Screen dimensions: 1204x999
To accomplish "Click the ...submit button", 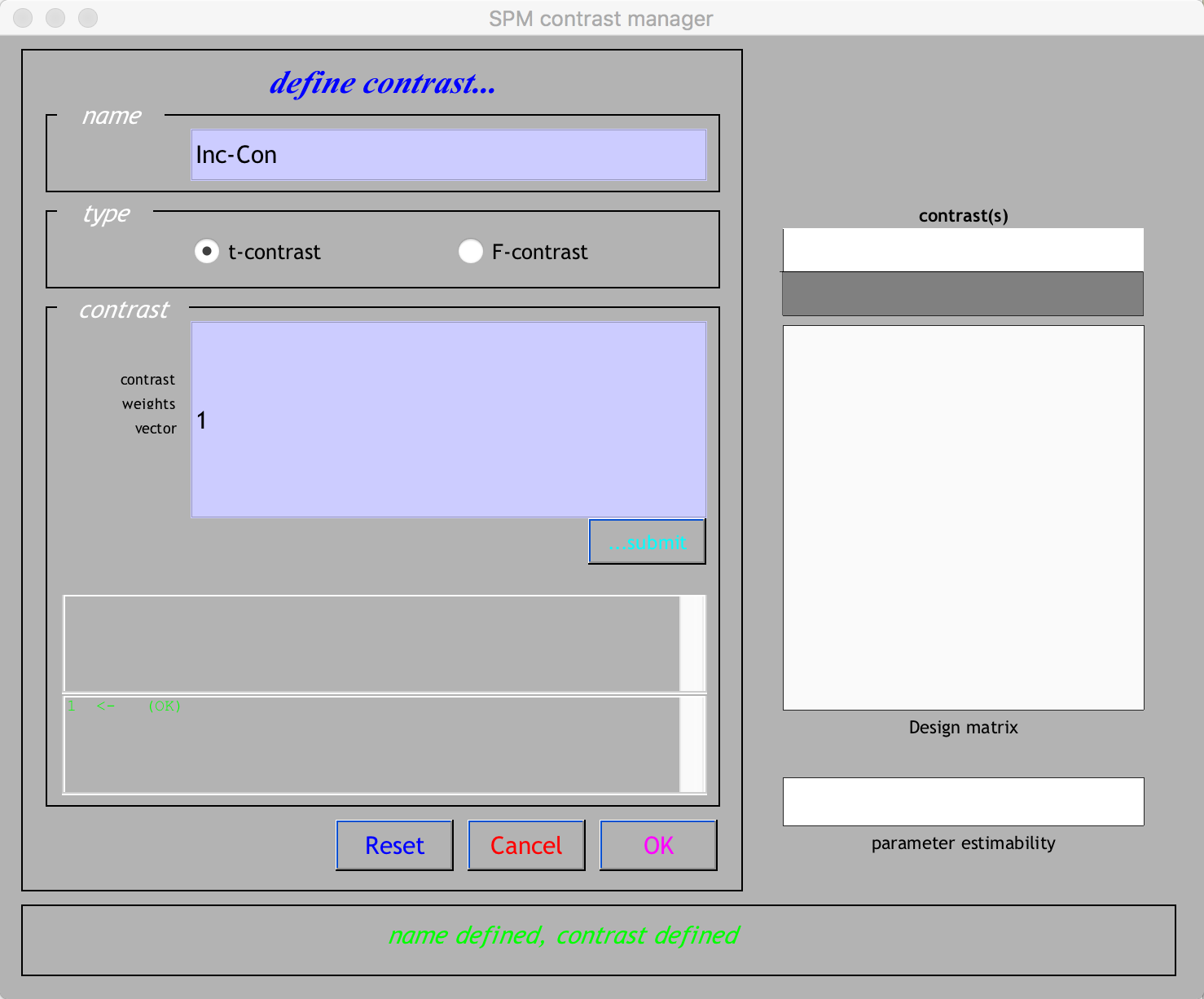I will pos(647,542).
